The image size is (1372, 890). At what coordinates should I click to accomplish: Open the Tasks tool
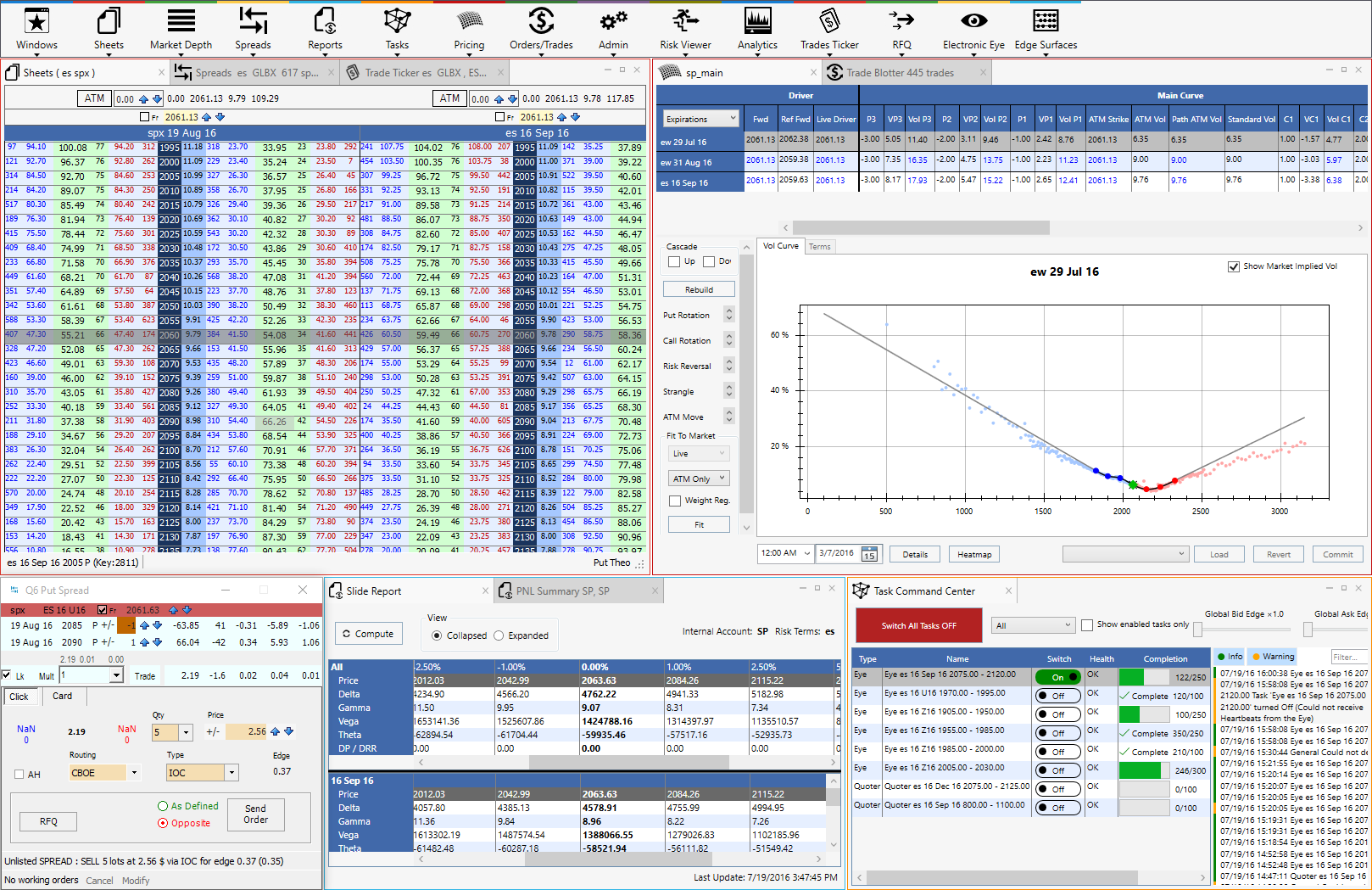pos(397,29)
